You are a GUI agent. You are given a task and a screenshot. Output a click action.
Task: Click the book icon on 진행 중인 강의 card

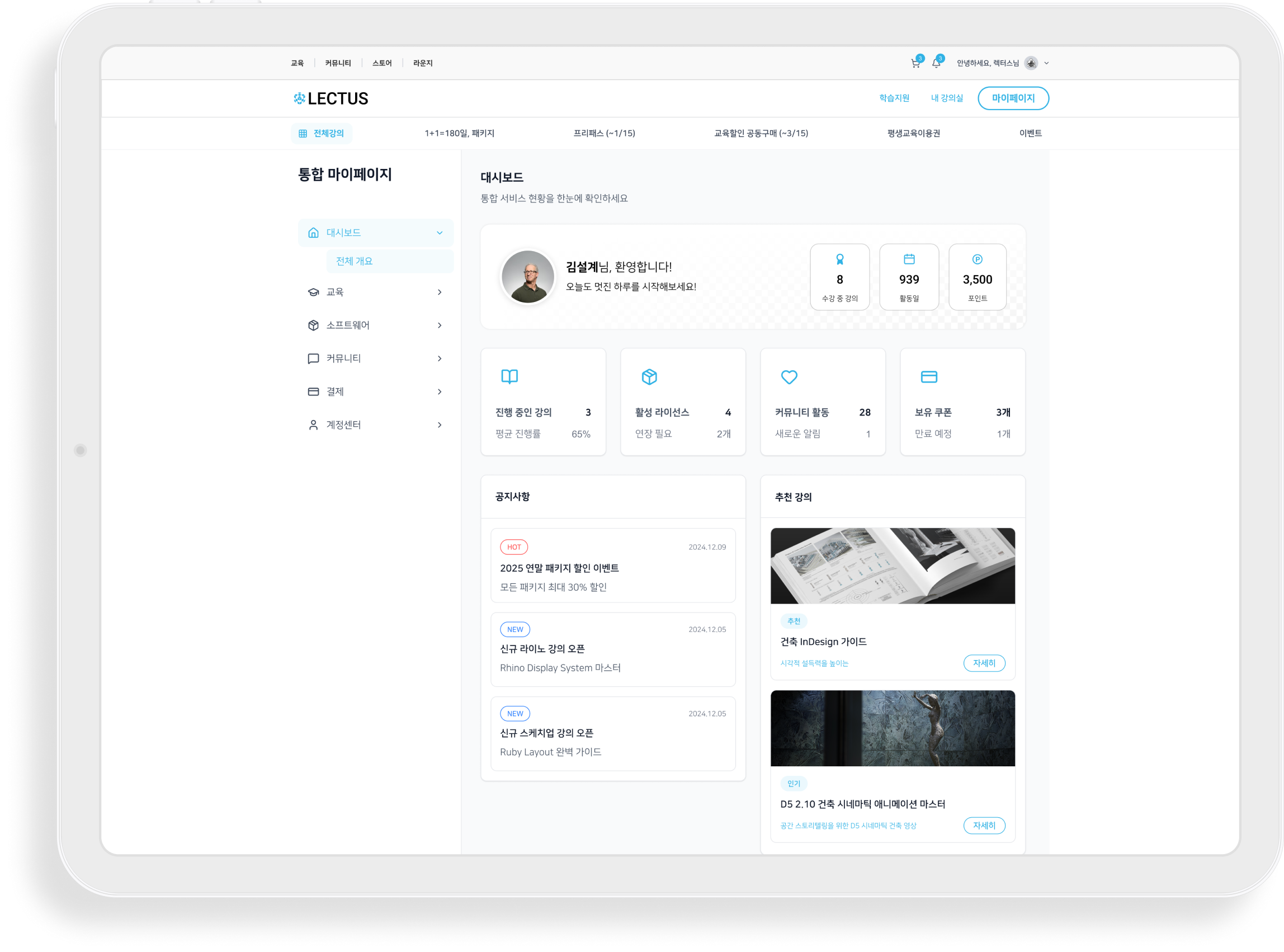point(509,377)
